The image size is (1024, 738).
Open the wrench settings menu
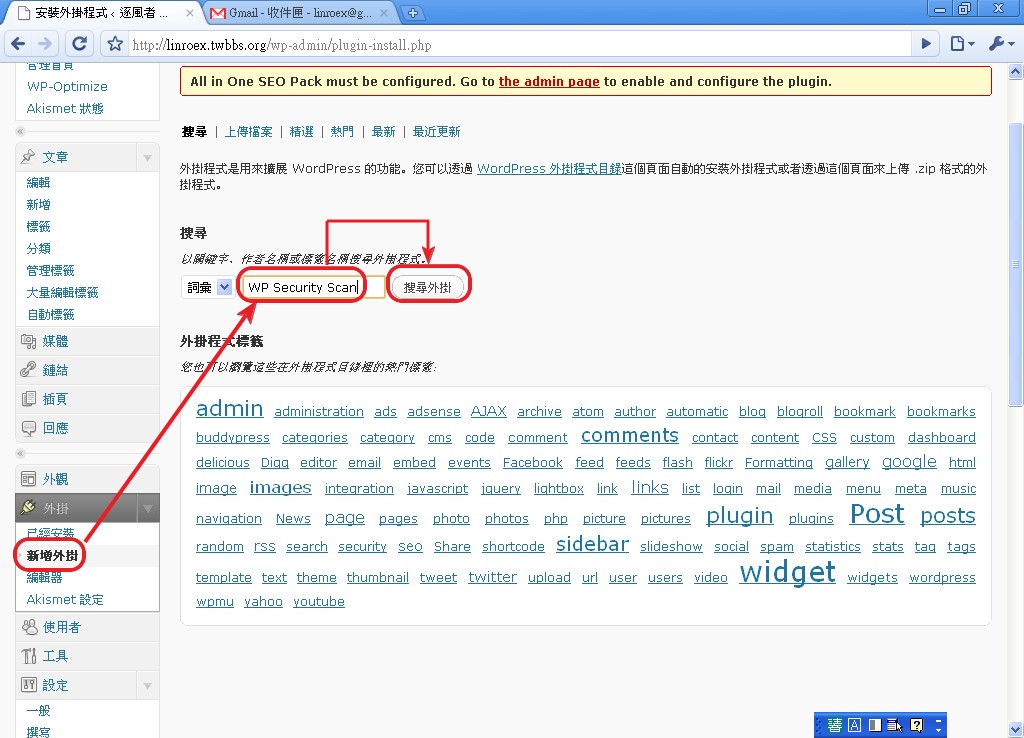click(x=1000, y=44)
